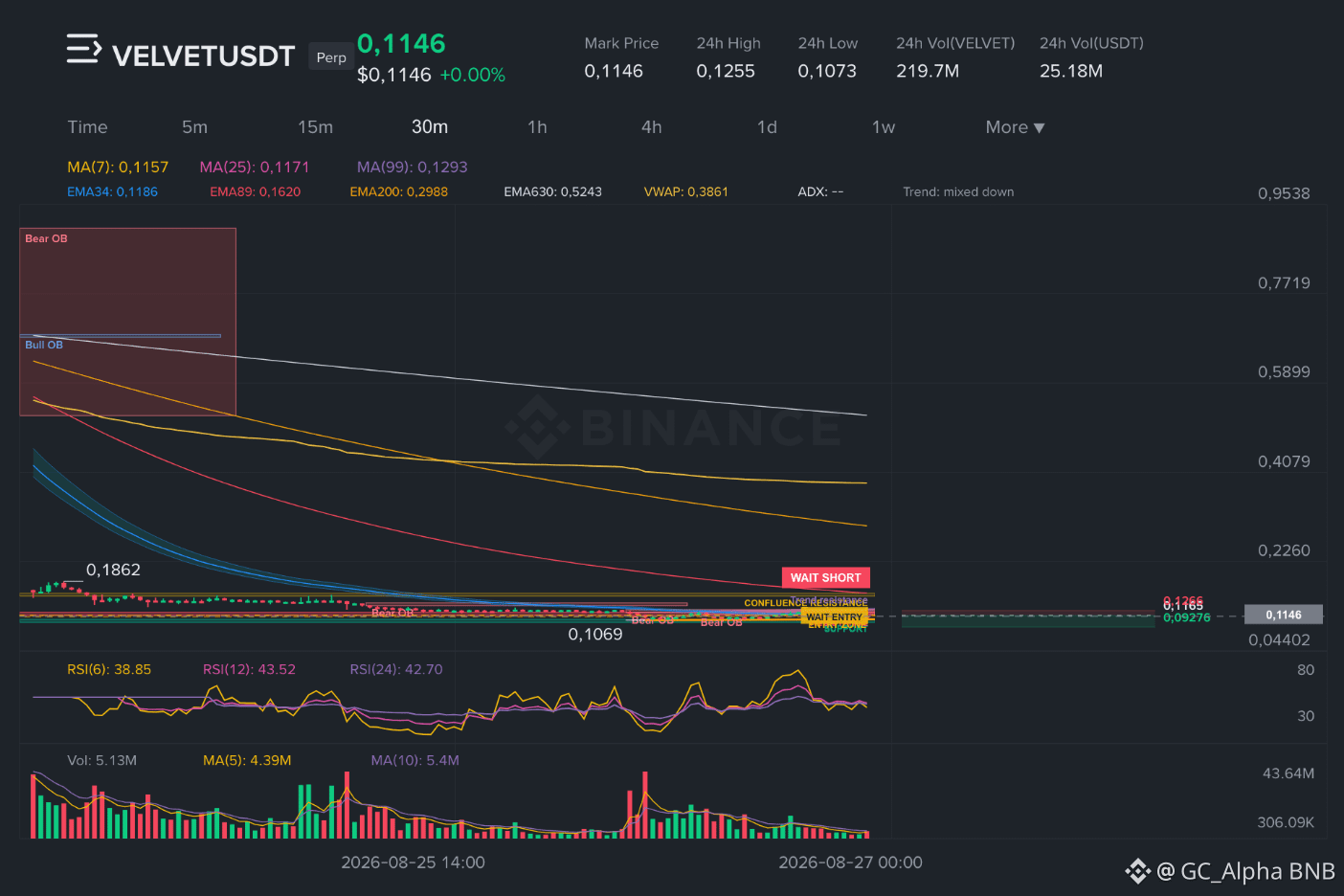Click the 24h High value 0,1255
This screenshot has width=1344, height=896.
click(x=726, y=71)
